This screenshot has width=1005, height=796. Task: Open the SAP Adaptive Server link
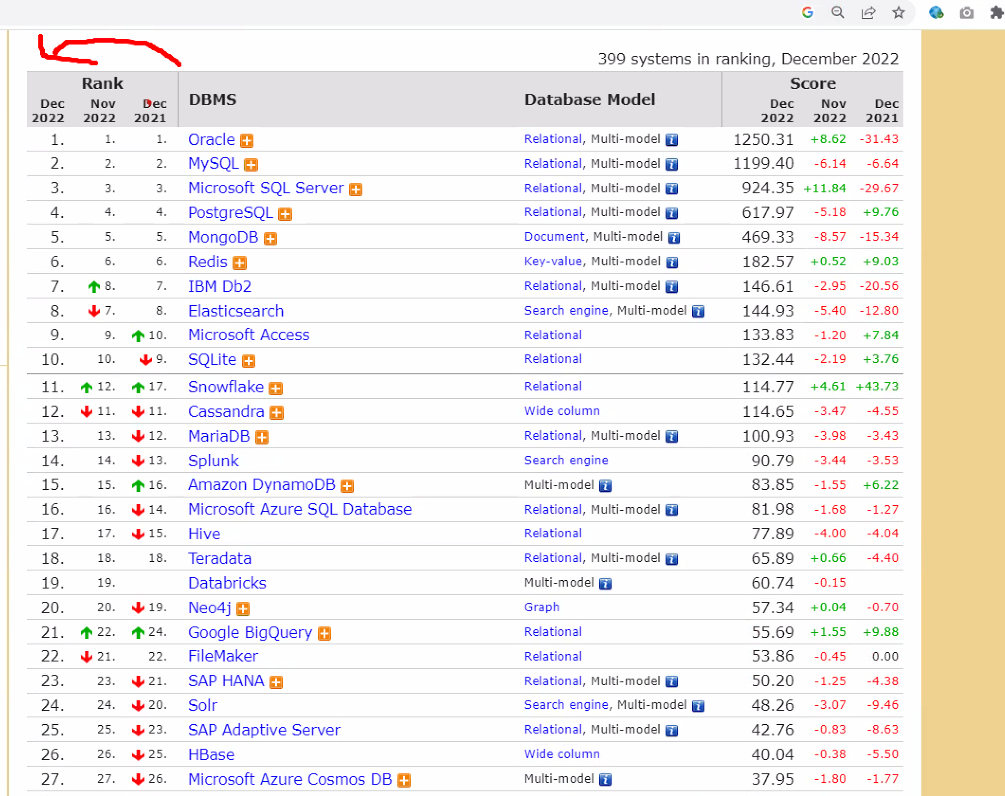tap(264, 730)
